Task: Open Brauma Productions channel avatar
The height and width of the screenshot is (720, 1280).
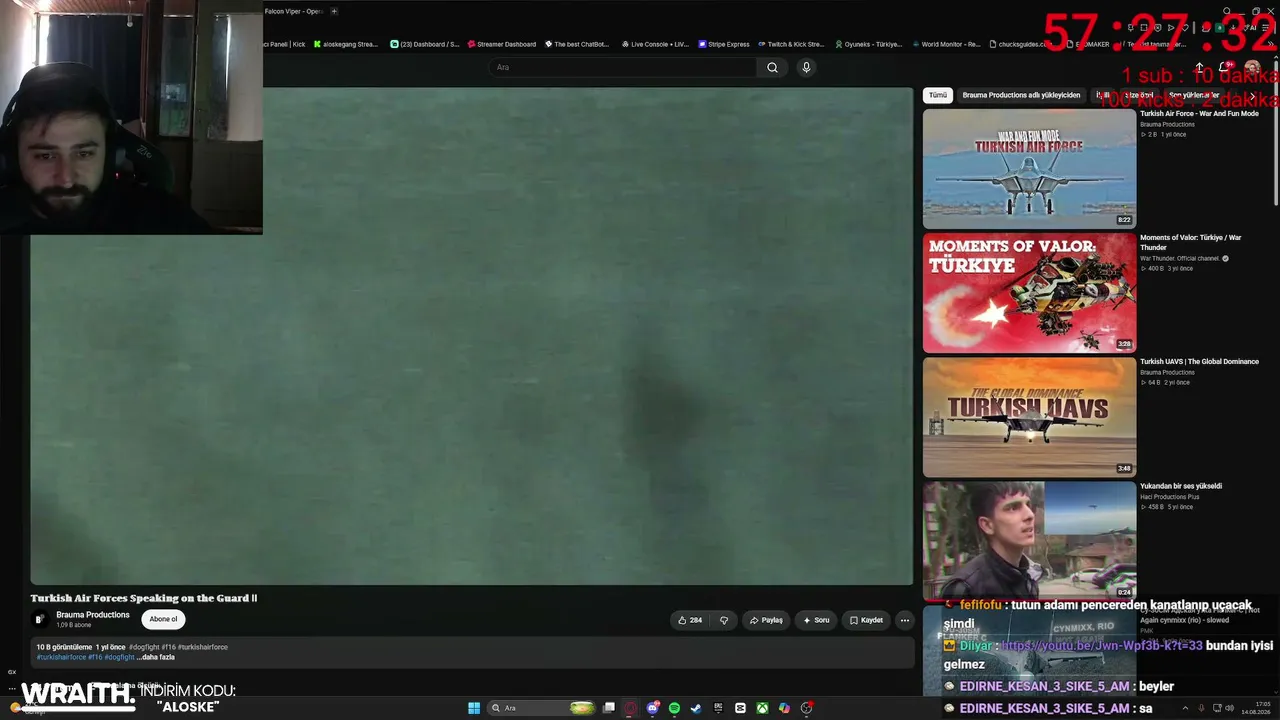Action: click(41, 619)
